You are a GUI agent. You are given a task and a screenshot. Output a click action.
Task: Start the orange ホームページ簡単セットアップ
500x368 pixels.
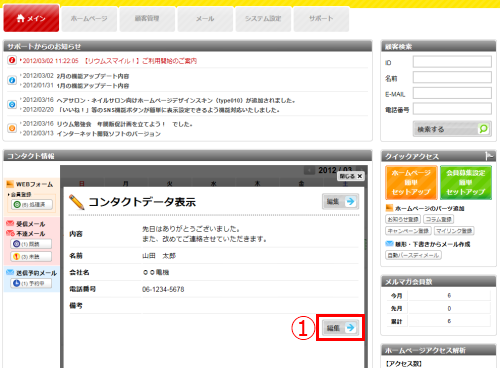pos(411,182)
